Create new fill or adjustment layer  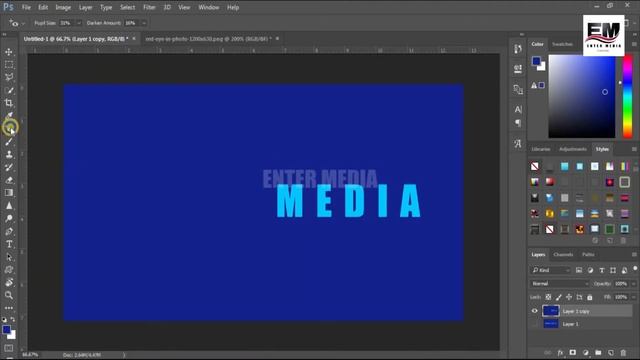[586, 353]
